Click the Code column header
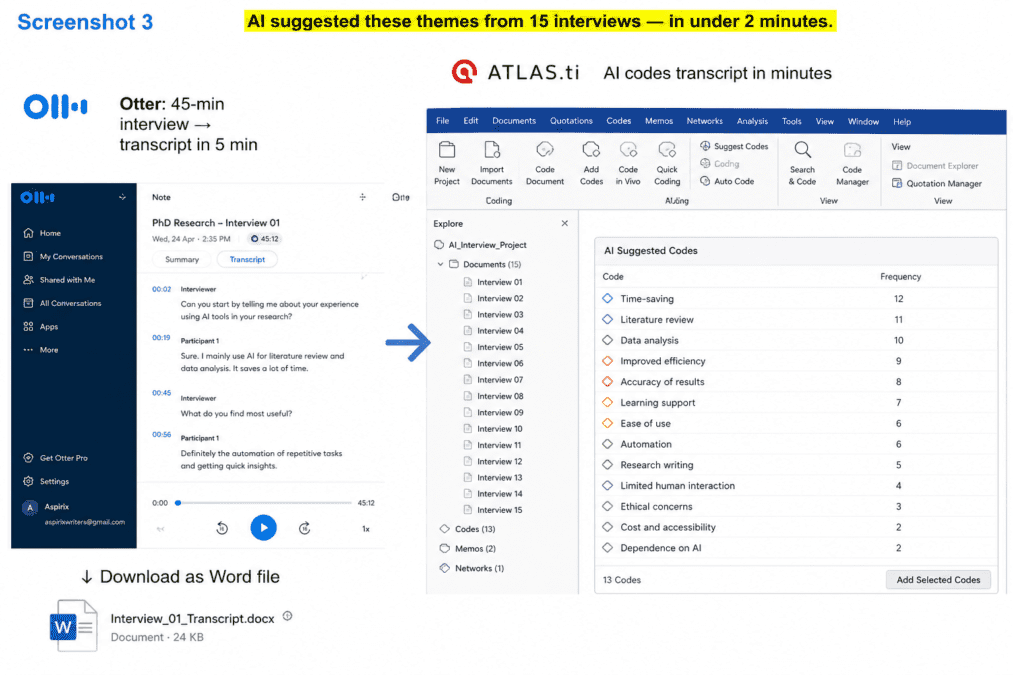 coord(612,276)
